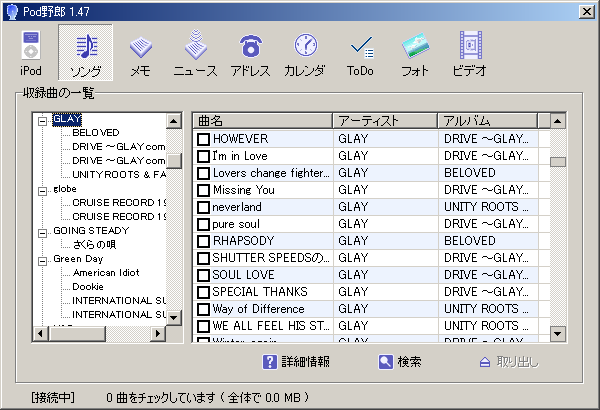Click song list vertical scrollbar thumb
Image resolution: width=600 pixels, height=410 pixels.
558,162
